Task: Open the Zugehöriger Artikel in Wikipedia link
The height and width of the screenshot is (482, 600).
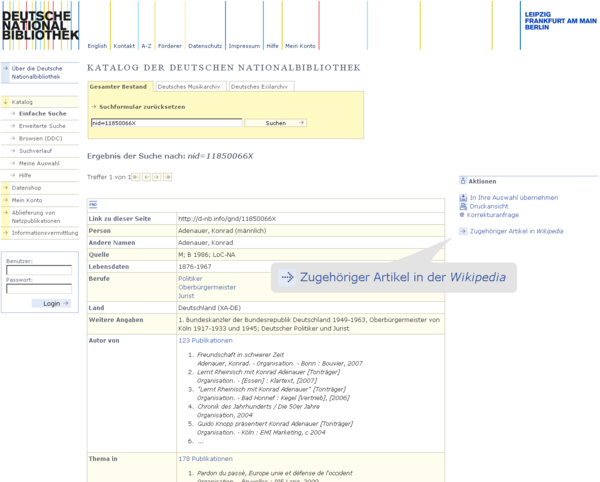Action: [515, 231]
